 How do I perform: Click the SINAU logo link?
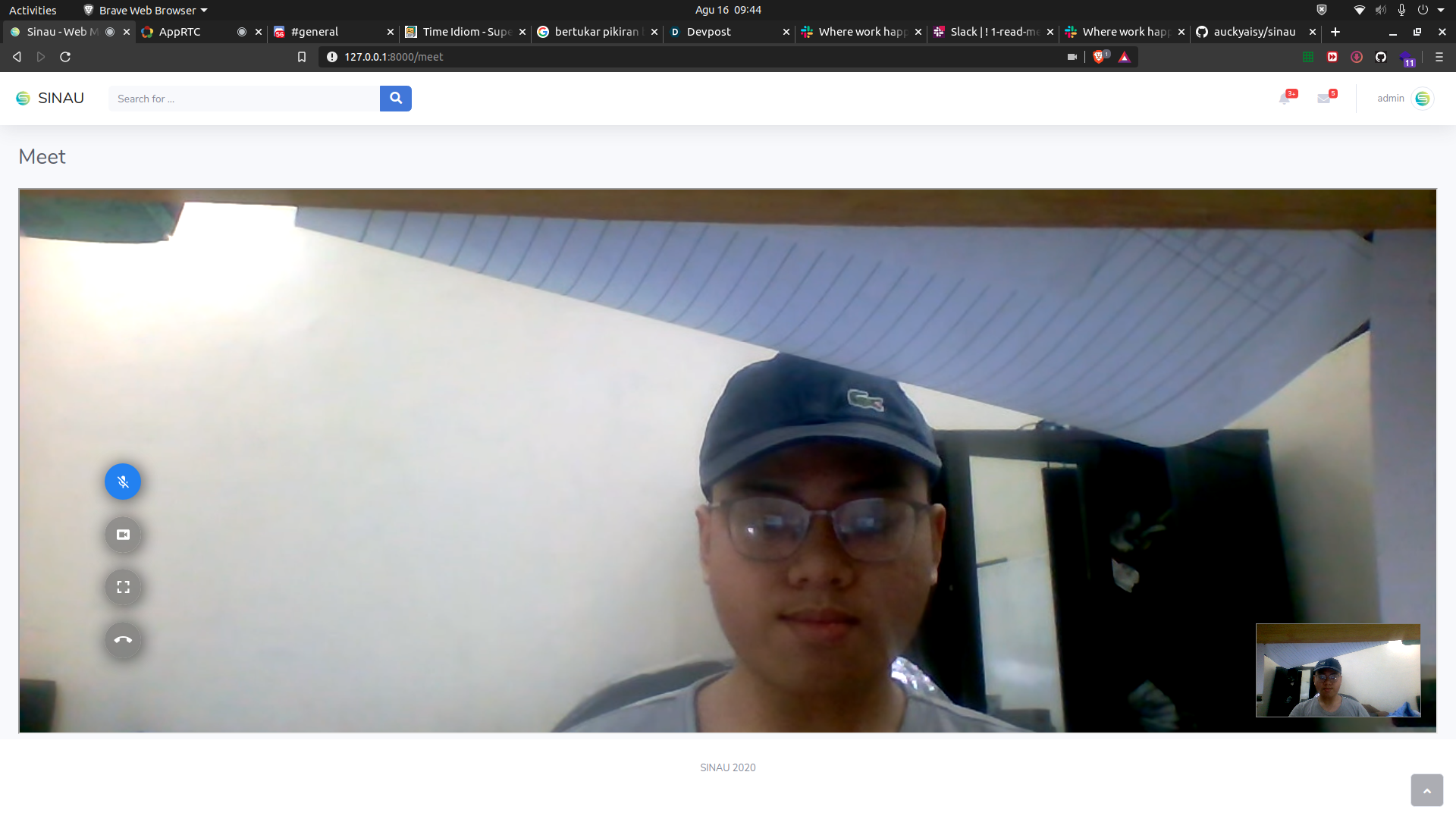[x=50, y=99]
